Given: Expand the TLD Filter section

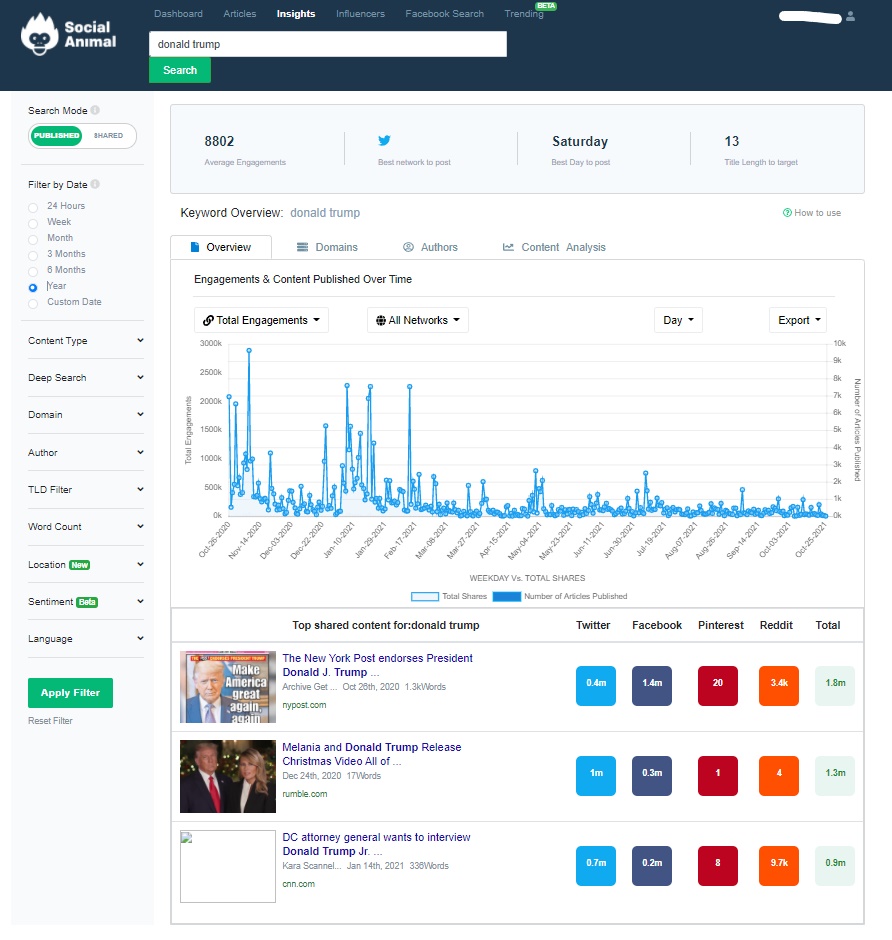Looking at the screenshot, I should click(86, 490).
